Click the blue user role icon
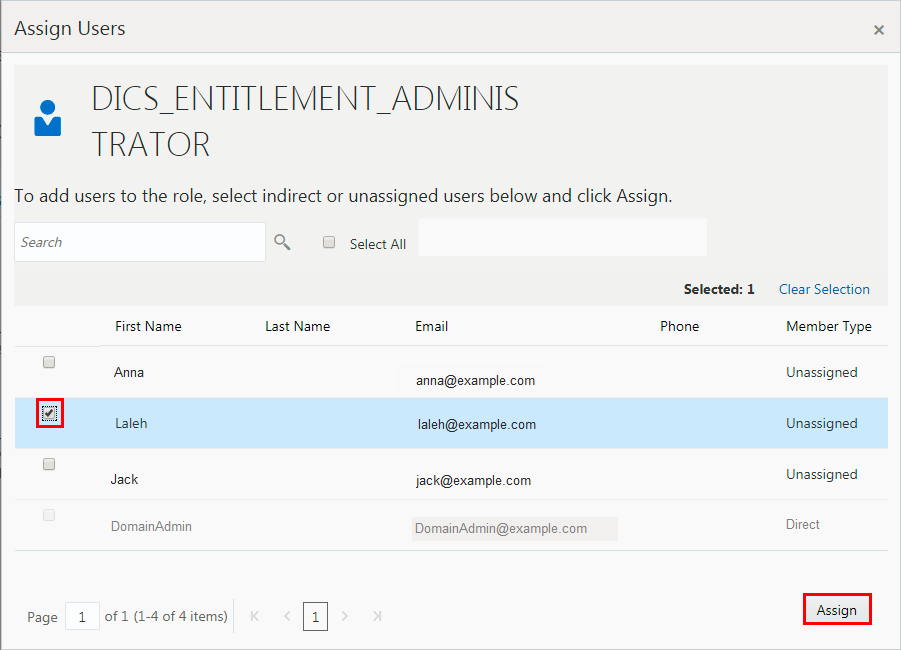901x650 pixels. pos(48,118)
